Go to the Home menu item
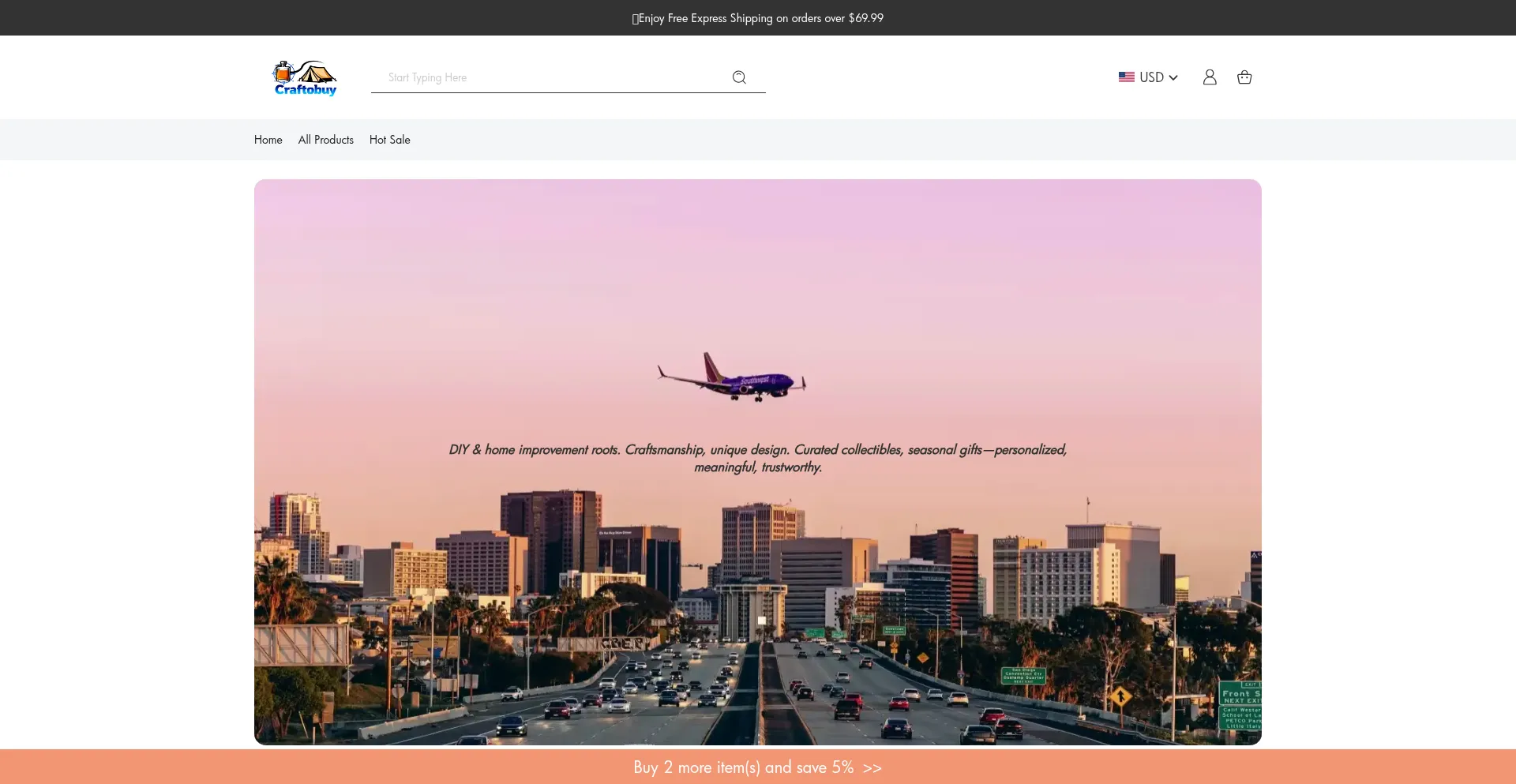Screen dimensions: 1516x784 [x=268, y=140]
